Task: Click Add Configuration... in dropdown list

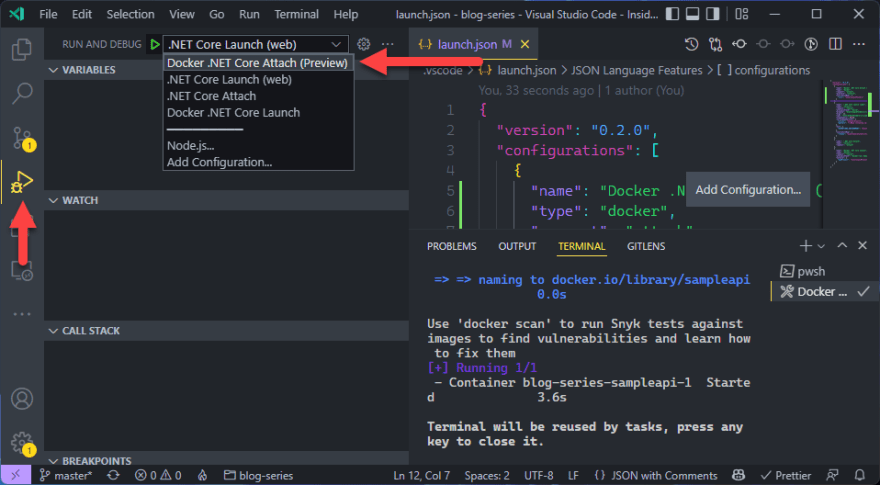Action: click(x=258, y=162)
